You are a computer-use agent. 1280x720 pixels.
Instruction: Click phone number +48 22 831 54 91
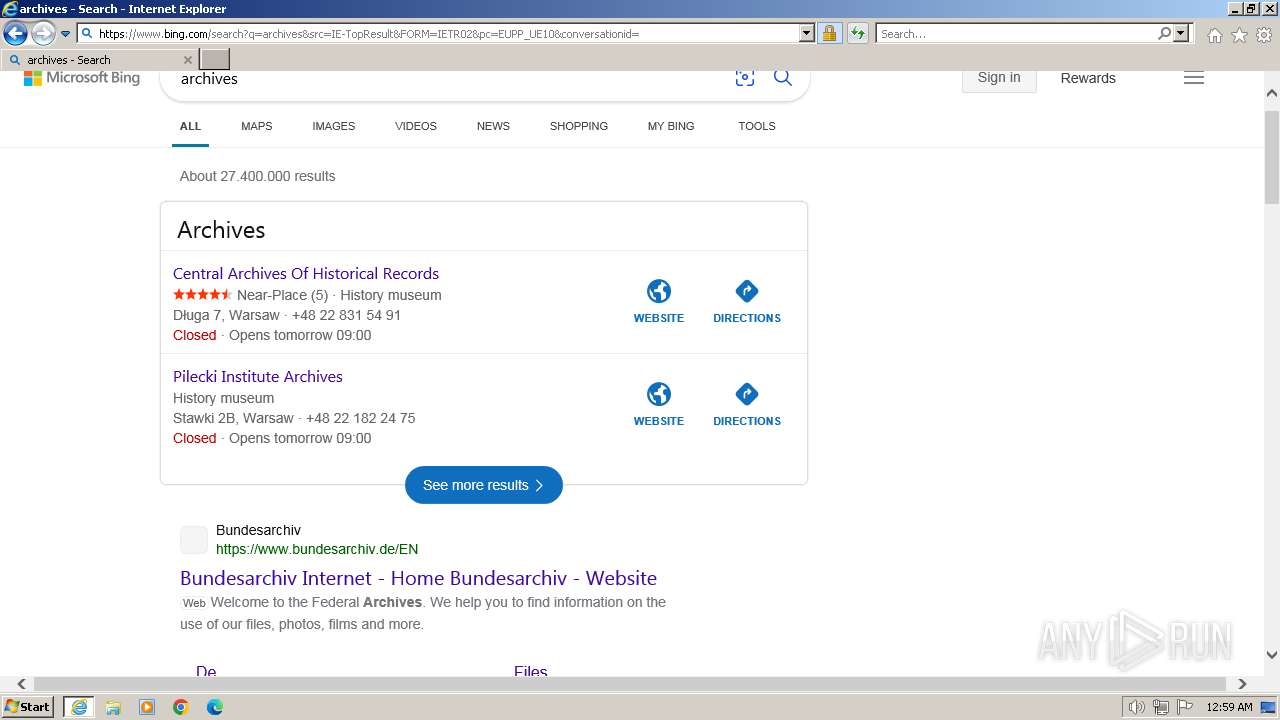(346, 315)
